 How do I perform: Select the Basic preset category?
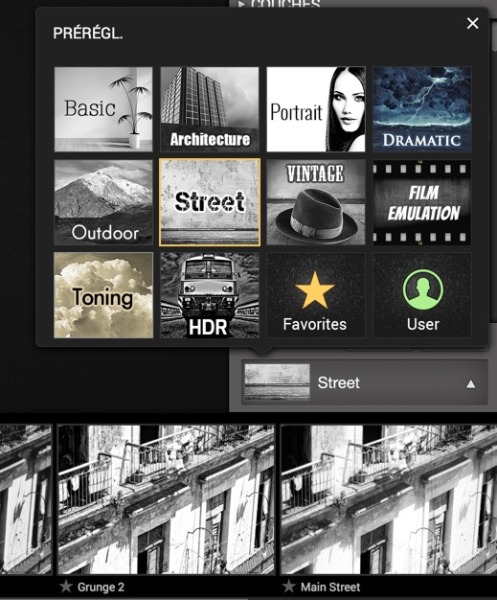[x=103, y=109]
